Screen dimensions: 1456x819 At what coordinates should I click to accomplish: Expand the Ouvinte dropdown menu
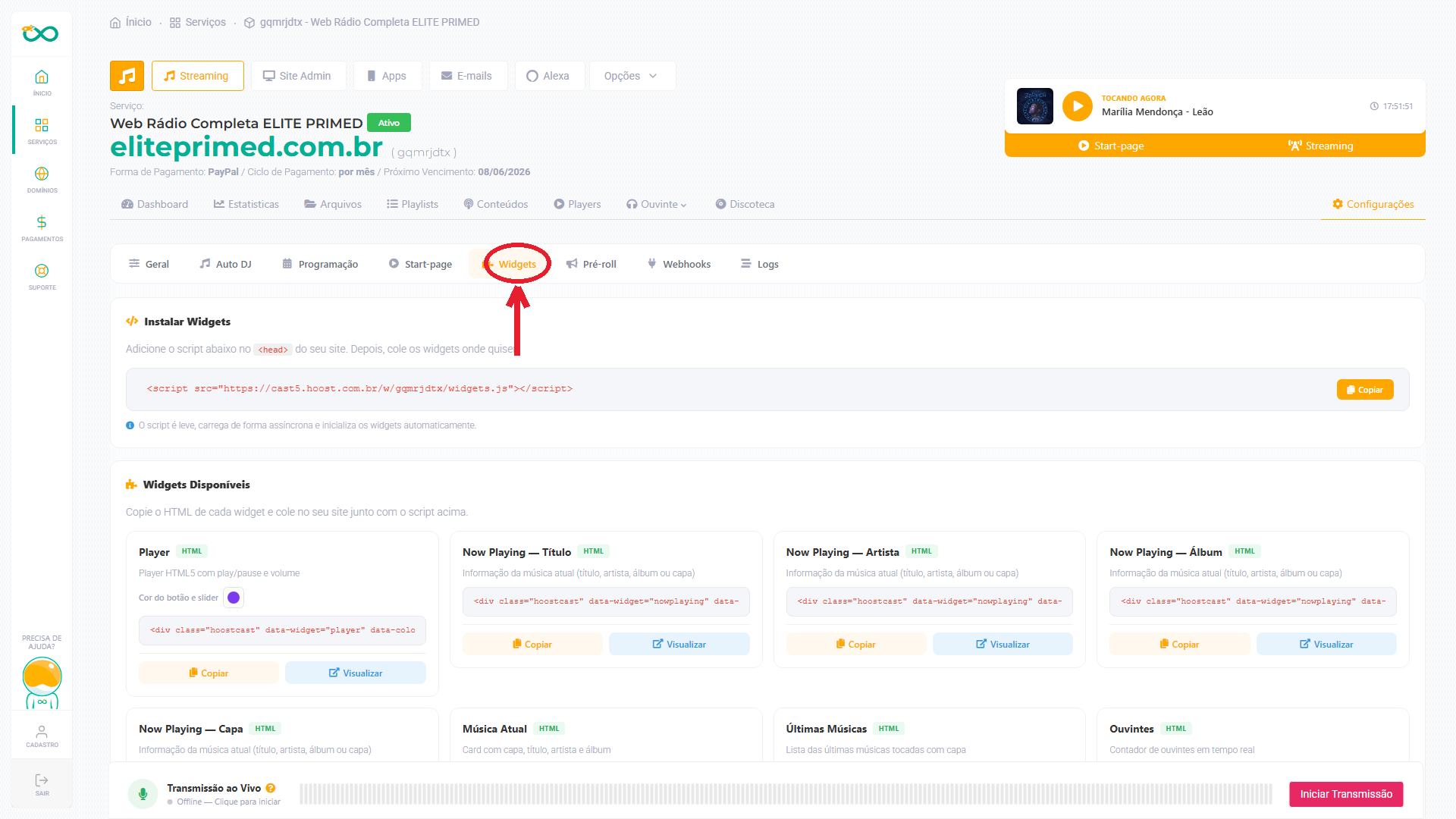tap(657, 204)
